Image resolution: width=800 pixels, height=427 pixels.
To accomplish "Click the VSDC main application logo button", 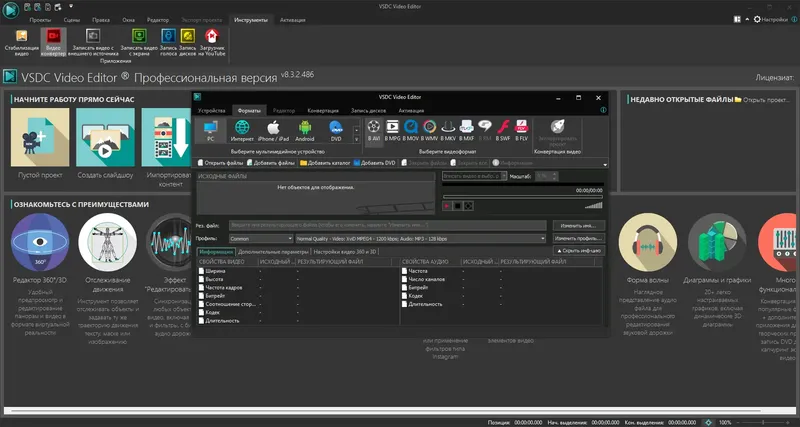I will [10, 9].
